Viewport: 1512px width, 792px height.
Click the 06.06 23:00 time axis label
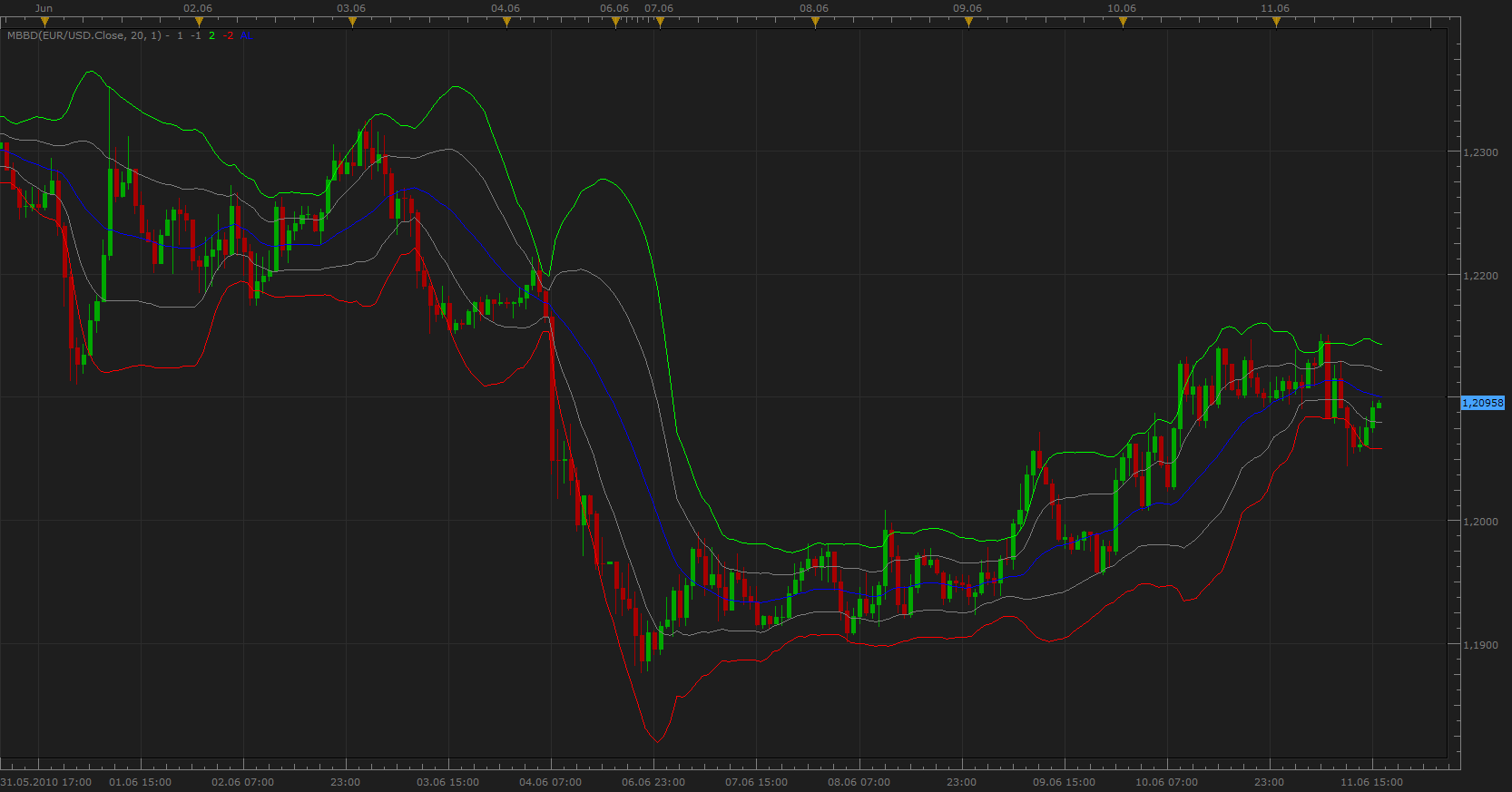653,782
